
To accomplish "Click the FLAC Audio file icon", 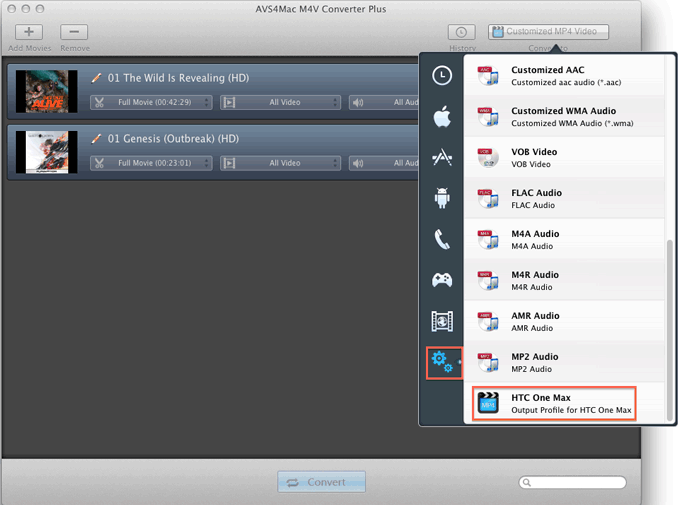I will pos(488,199).
